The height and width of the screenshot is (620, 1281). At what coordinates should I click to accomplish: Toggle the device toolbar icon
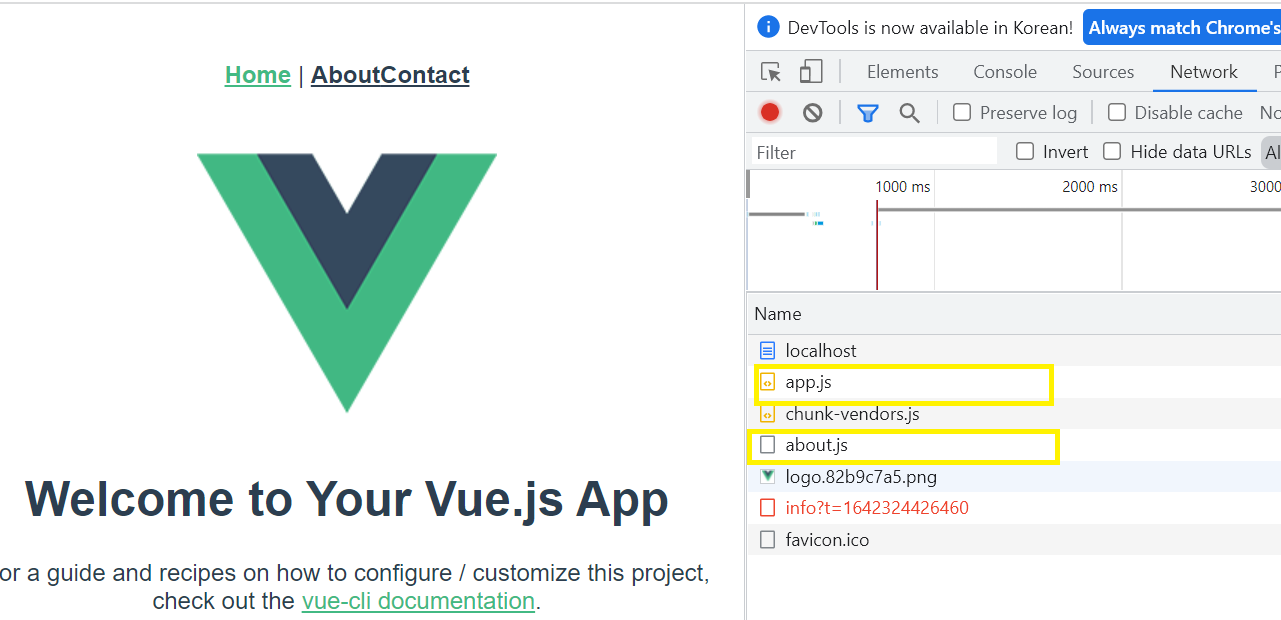coord(811,72)
